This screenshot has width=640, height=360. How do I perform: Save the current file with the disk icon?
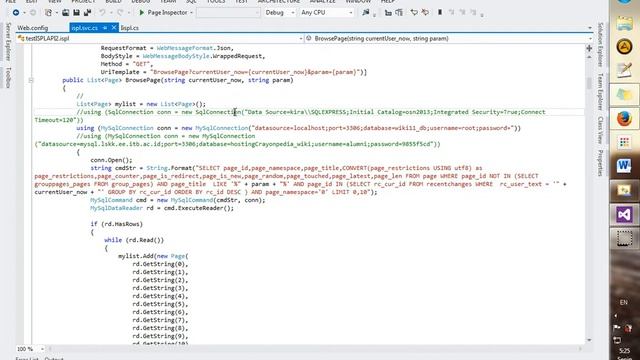(76, 13)
